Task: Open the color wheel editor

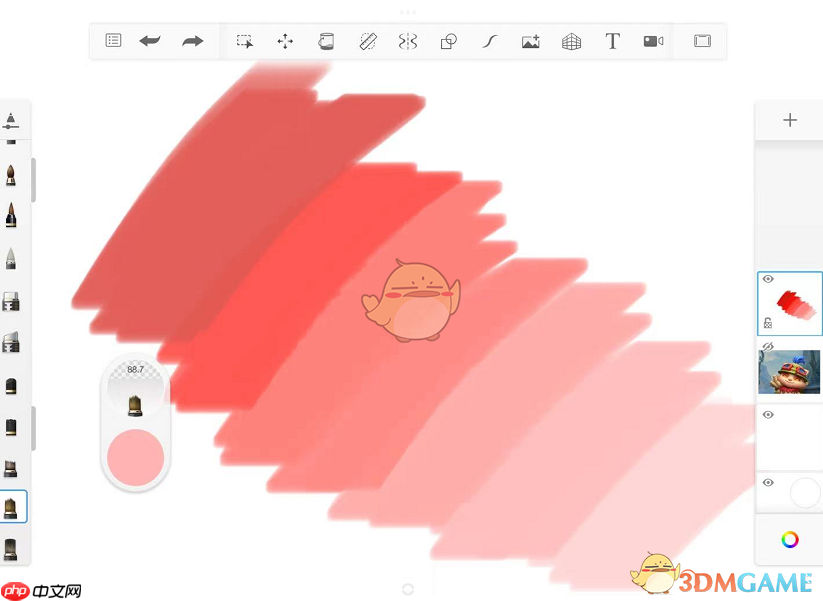Action: (789, 540)
